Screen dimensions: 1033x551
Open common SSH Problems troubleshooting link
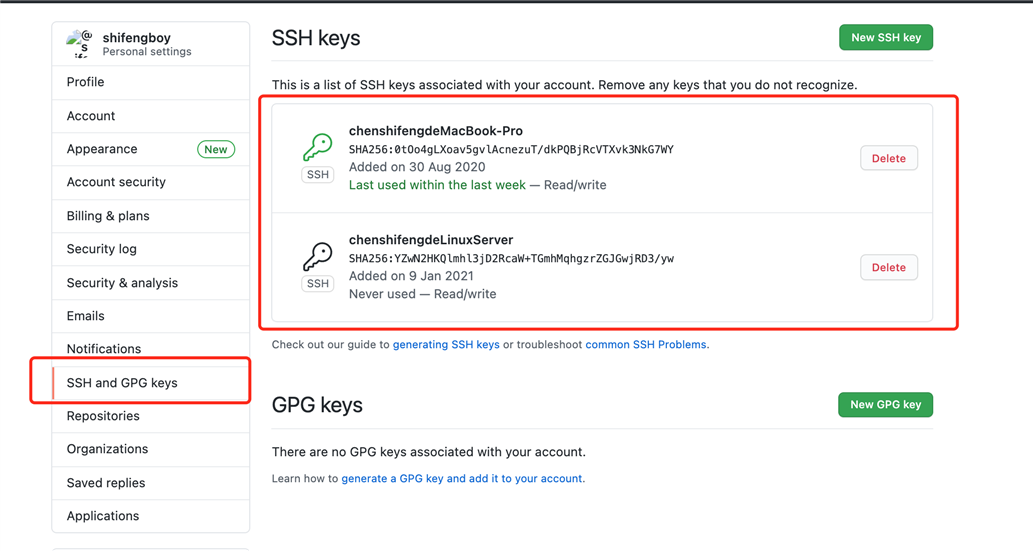click(x=646, y=345)
